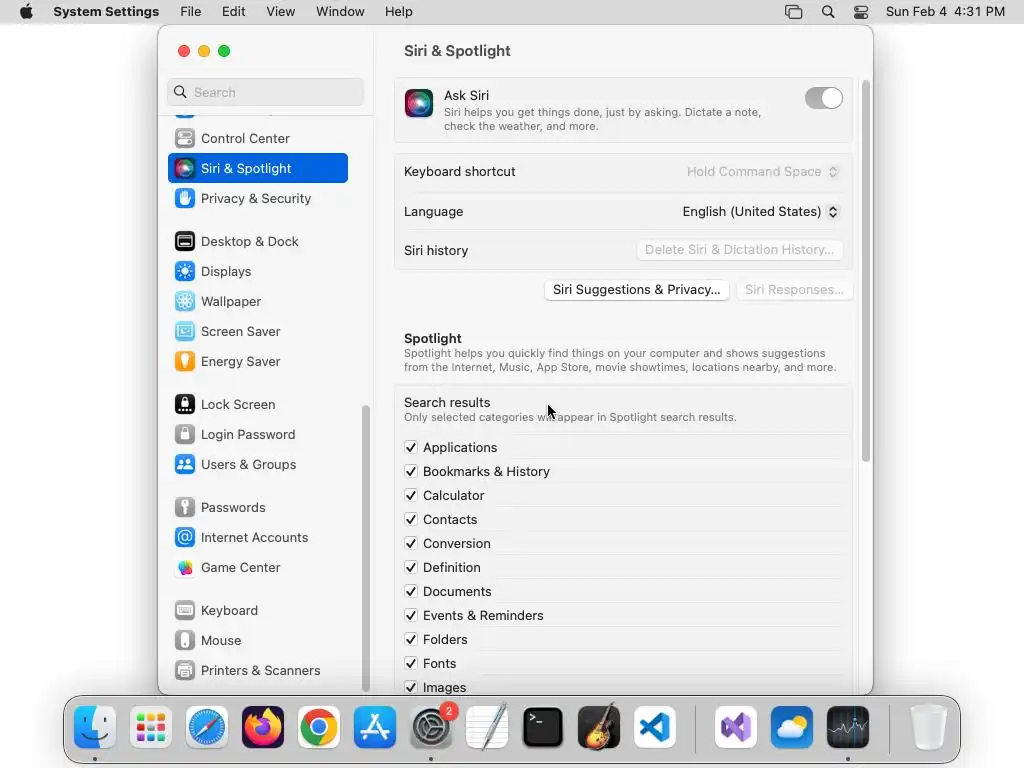Launch GarageBand from the Dock
Viewport: 1024px width, 768px height.
coord(599,727)
